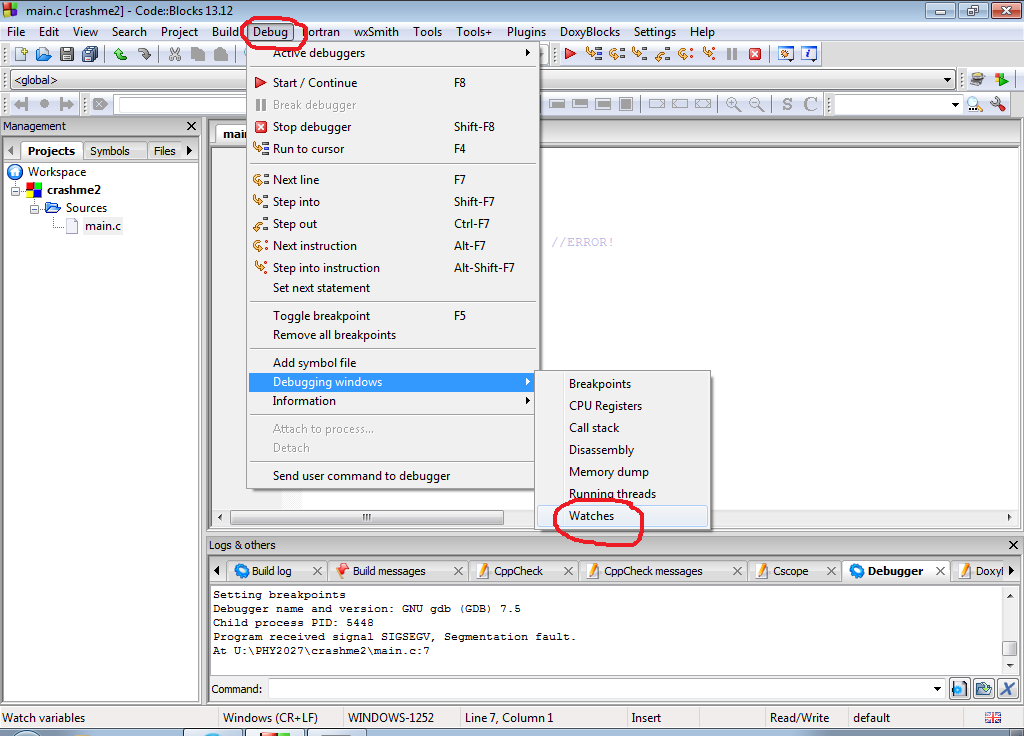Image resolution: width=1024 pixels, height=736 pixels.
Task: Toggle source view with the S icon
Action: point(787,104)
